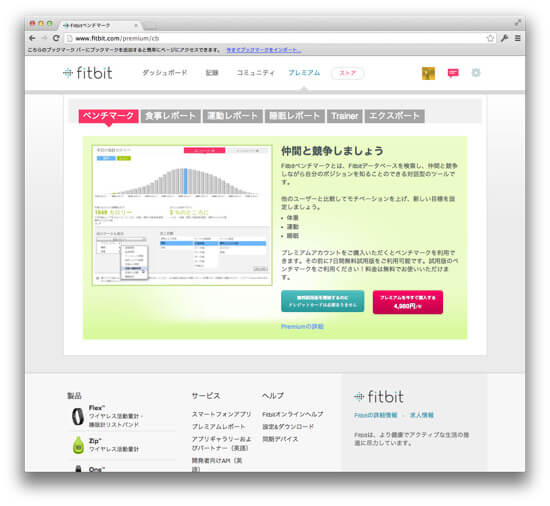
Task: Open the app gallery and partners footer link
Action: point(221,444)
